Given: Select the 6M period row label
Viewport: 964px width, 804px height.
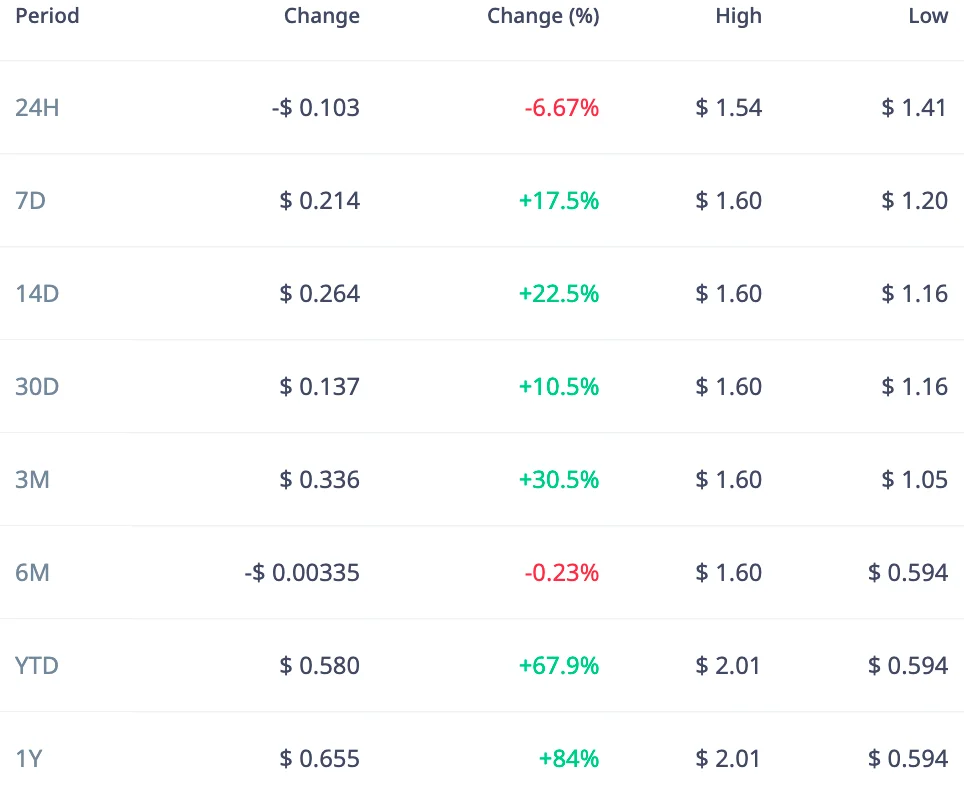Looking at the screenshot, I should 32,573.
